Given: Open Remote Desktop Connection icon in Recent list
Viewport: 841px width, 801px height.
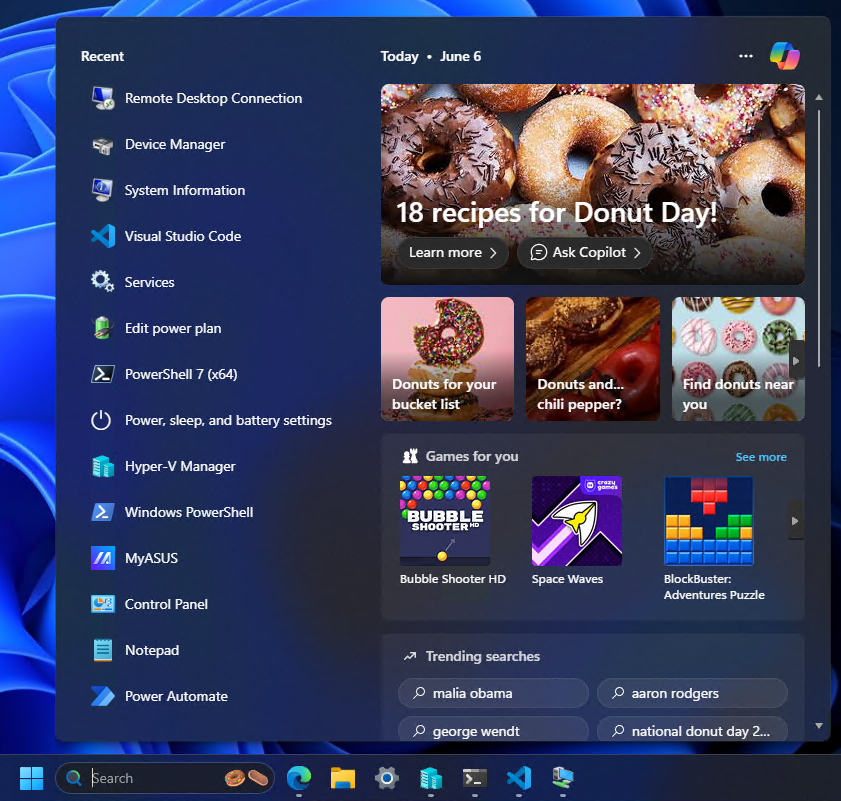Looking at the screenshot, I should (102, 98).
